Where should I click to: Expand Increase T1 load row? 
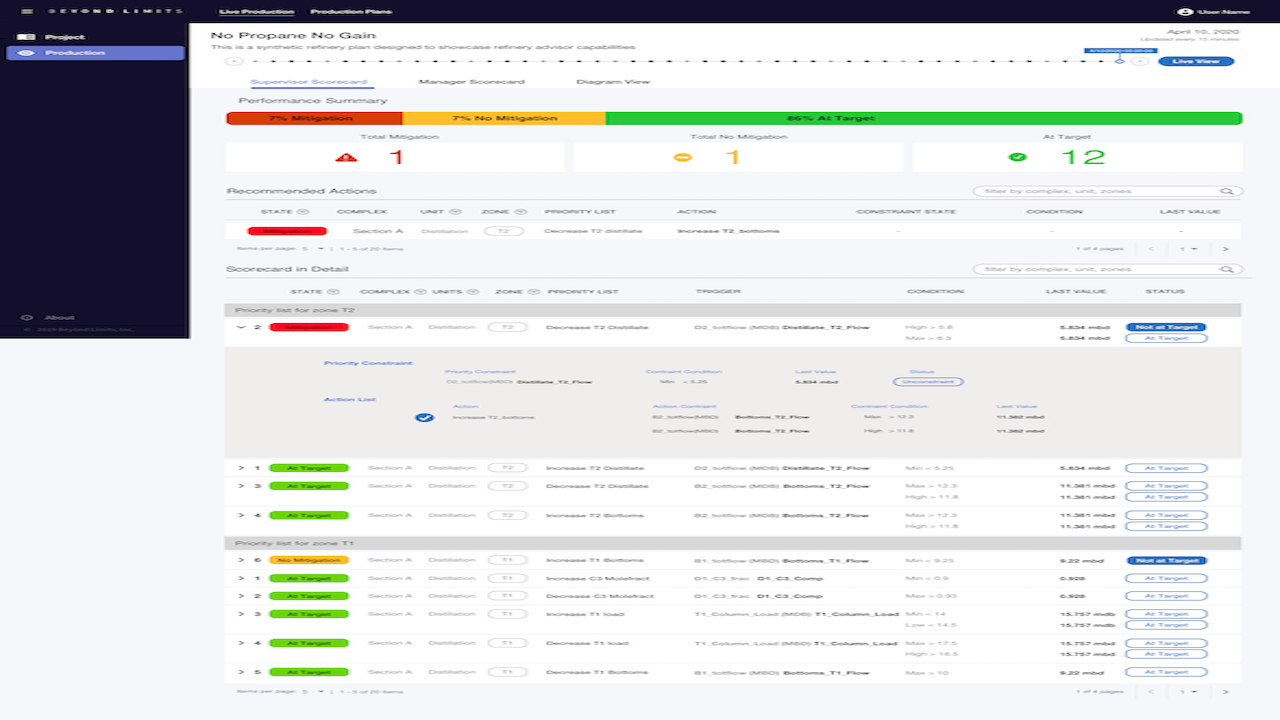pyautogui.click(x=241, y=614)
